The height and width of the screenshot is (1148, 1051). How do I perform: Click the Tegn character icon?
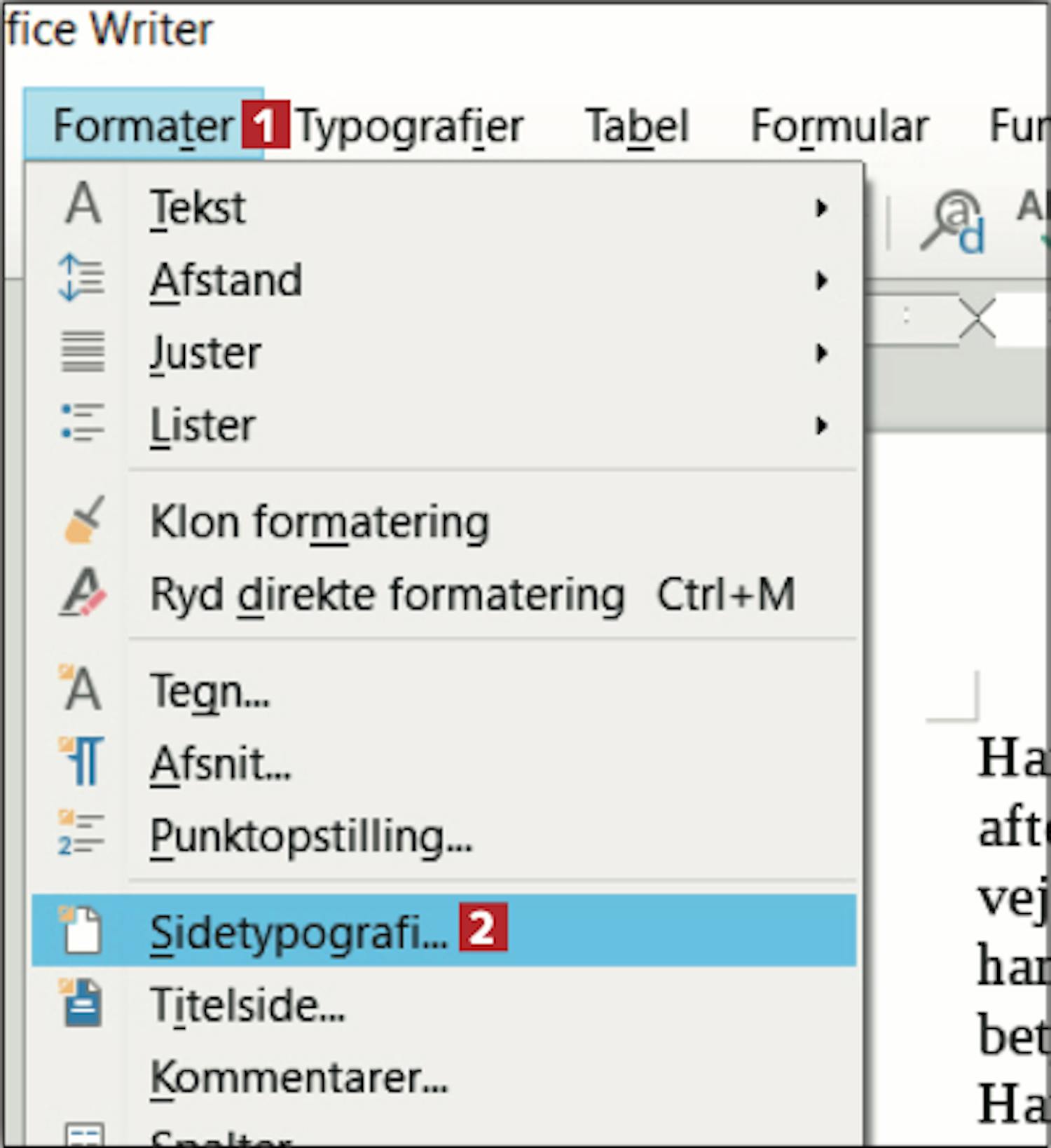pos(81,688)
